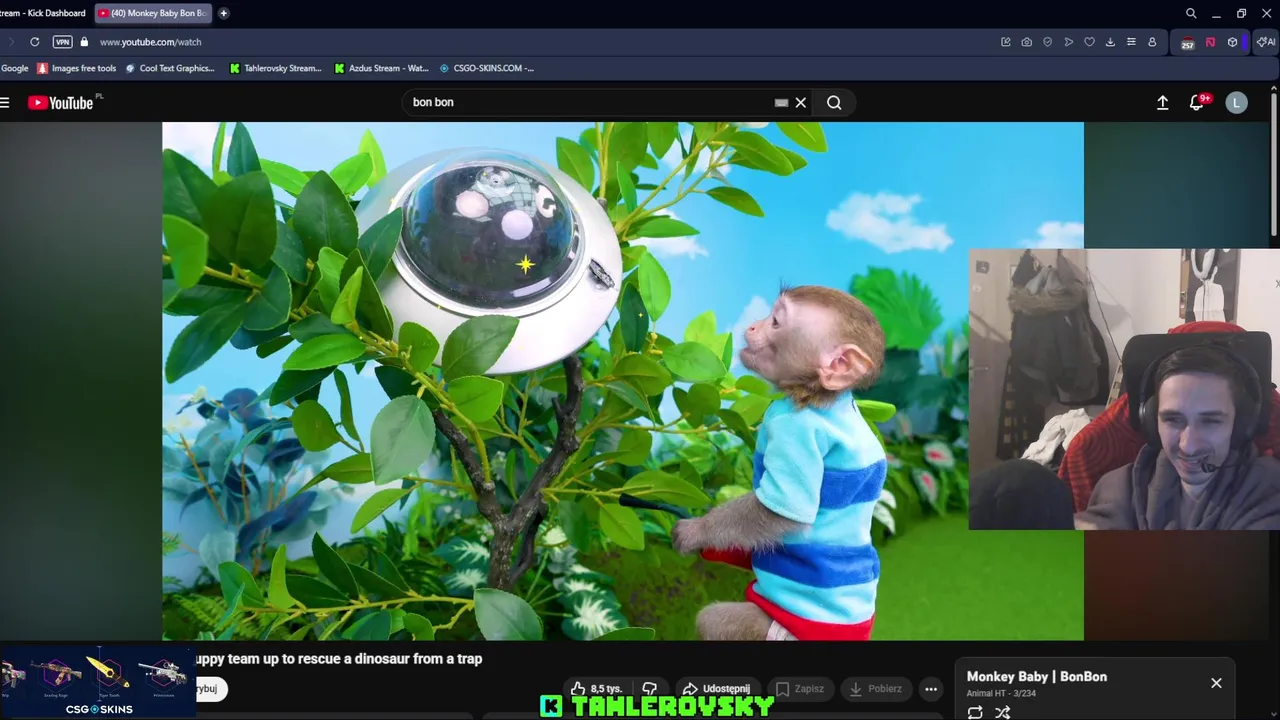Select the Monkey Baby Bon Bon tab
Image resolution: width=1280 pixels, height=720 pixels.
click(152, 13)
